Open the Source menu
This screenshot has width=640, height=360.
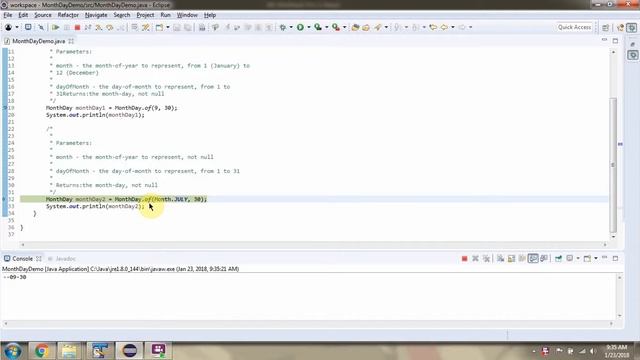click(x=43, y=15)
